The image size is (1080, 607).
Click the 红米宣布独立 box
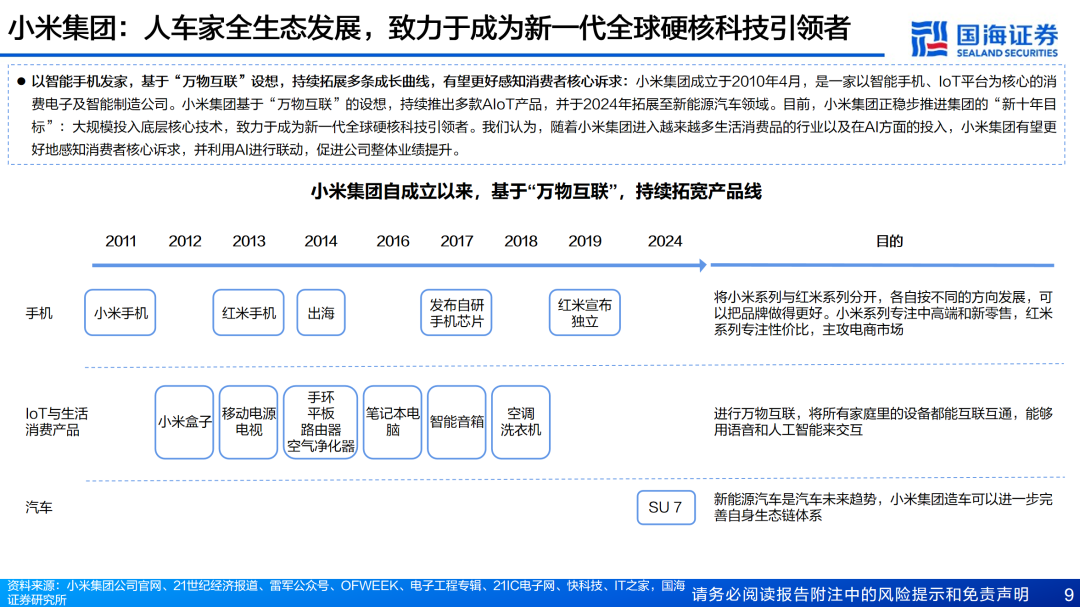point(585,313)
